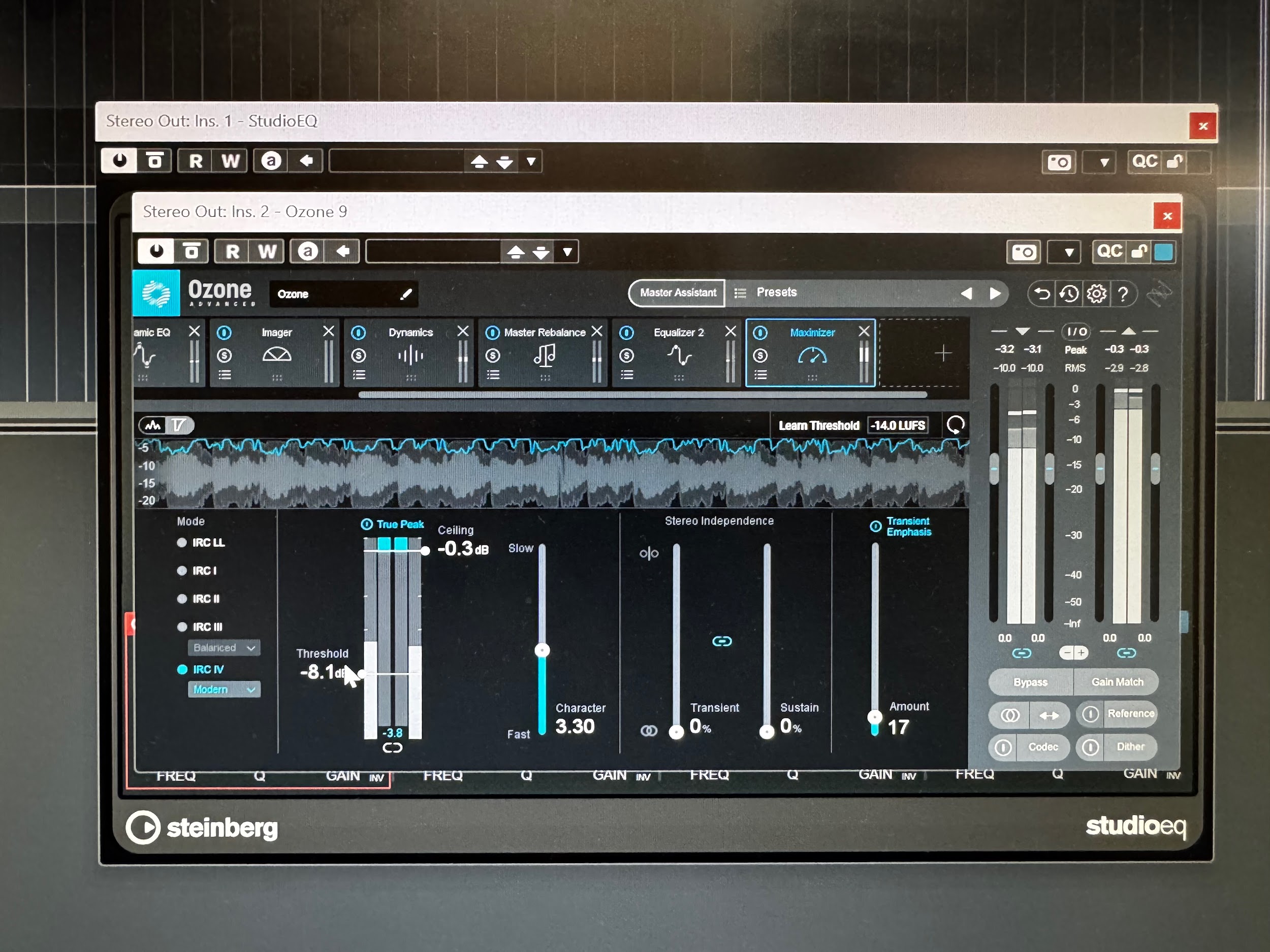The width and height of the screenshot is (1270, 952).
Task: Open Ozone 9 window preset menu arrow
Action: coord(567,252)
